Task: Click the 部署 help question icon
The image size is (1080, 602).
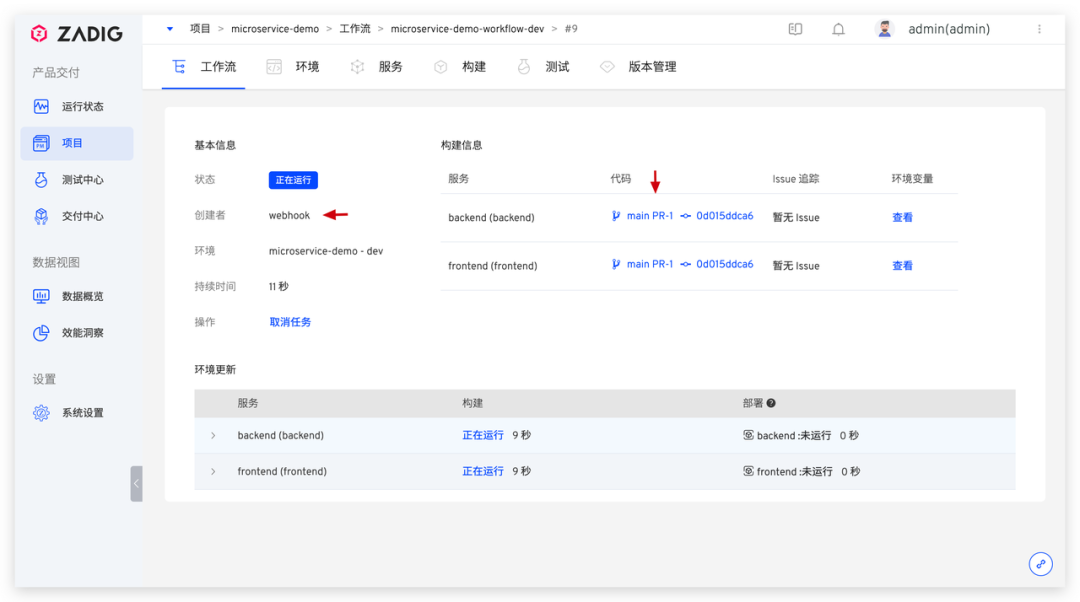Action: coord(771,404)
